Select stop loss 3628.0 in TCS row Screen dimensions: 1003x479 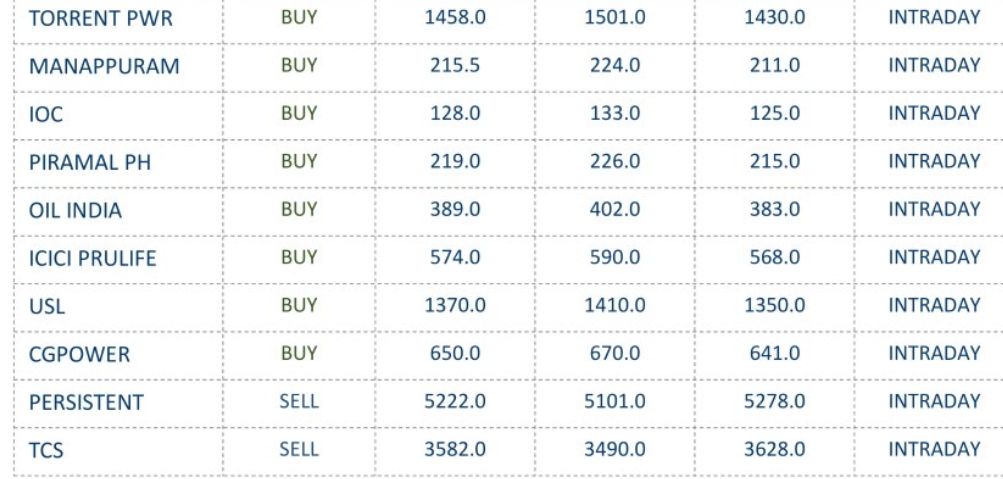click(x=775, y=449)
